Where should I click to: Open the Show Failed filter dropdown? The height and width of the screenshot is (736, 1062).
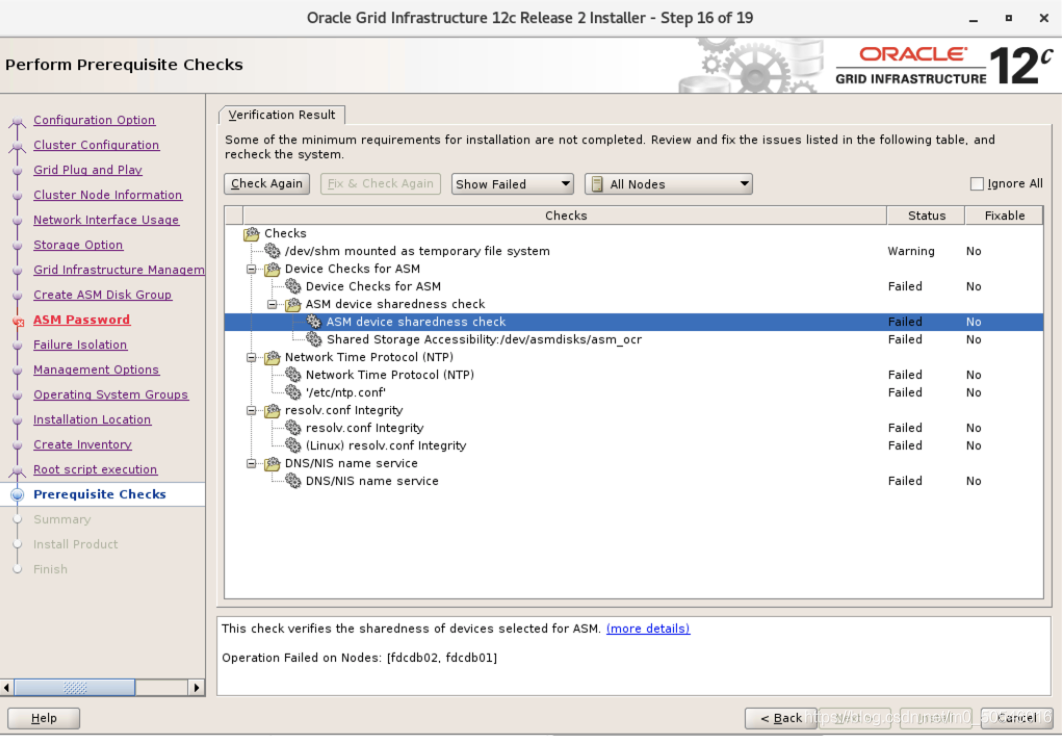point(512,184)
